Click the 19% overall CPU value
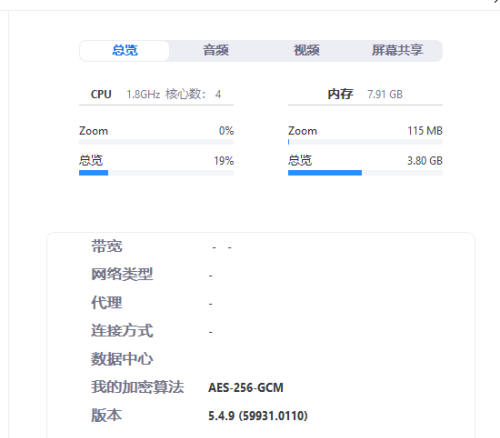Image resolution: width=500 pixels, height=438 pixels. click(224, 161)
